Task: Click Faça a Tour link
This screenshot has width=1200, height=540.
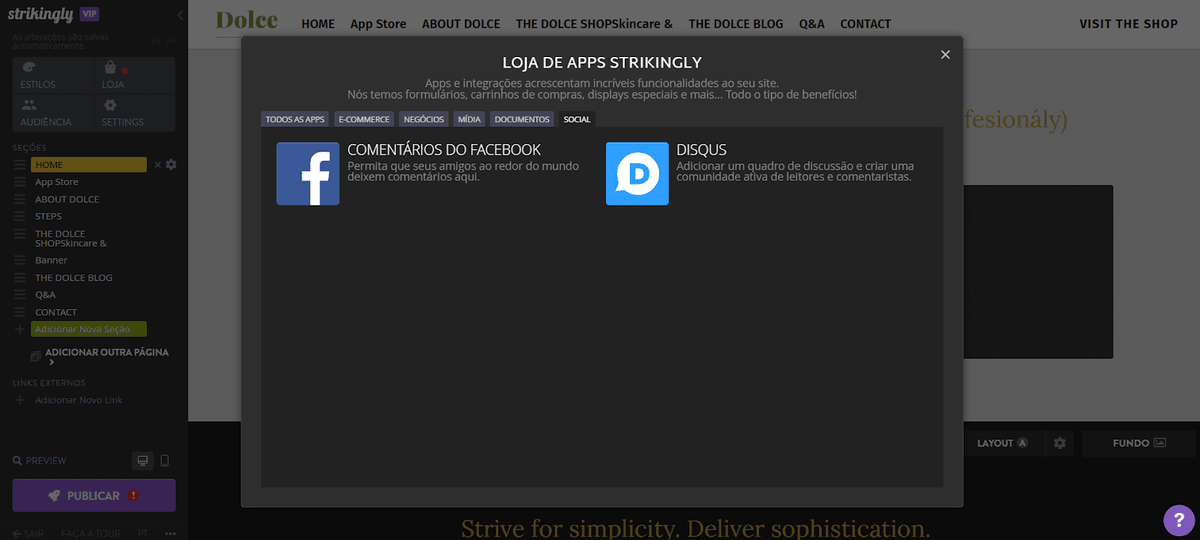Action: point(90,533)
